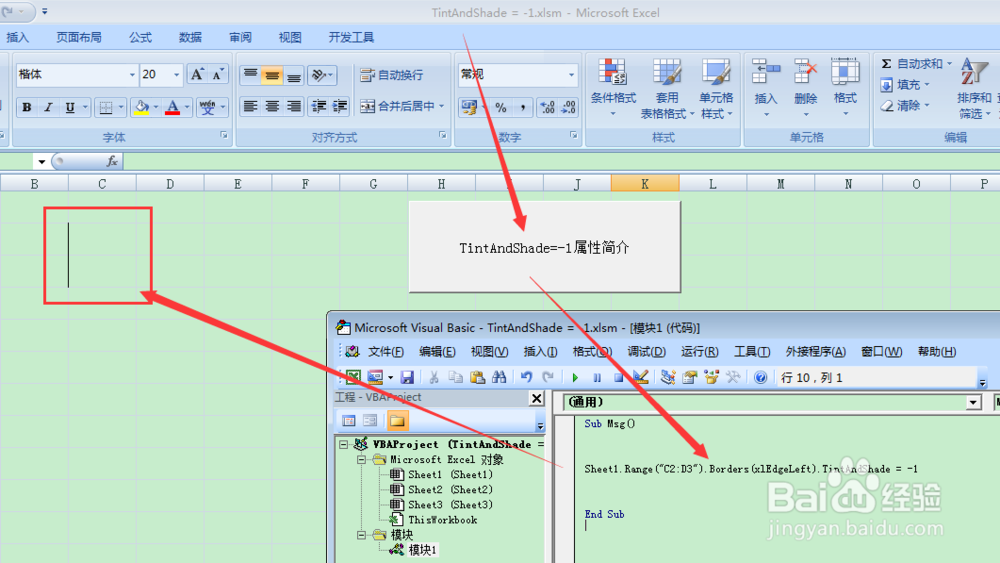The width and height of the screenshot is (1000, 563).
Task: Apply percent style number format
Action: click(x=501, y=107)
